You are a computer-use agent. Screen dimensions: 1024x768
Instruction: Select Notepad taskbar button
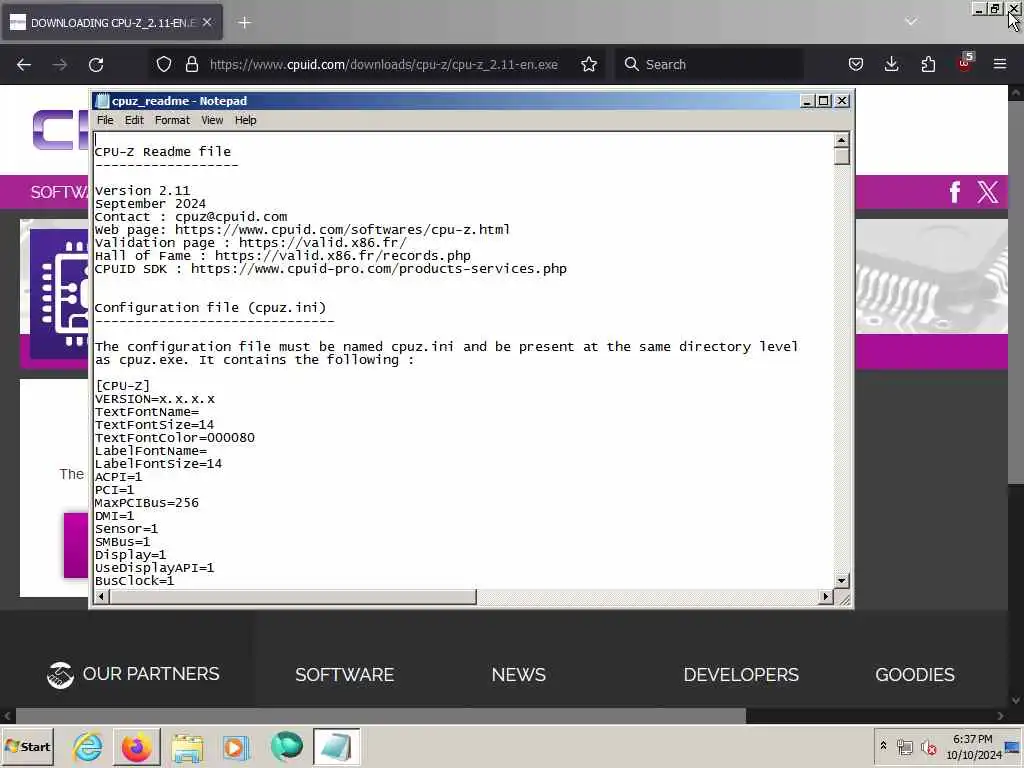click(336, 746)
